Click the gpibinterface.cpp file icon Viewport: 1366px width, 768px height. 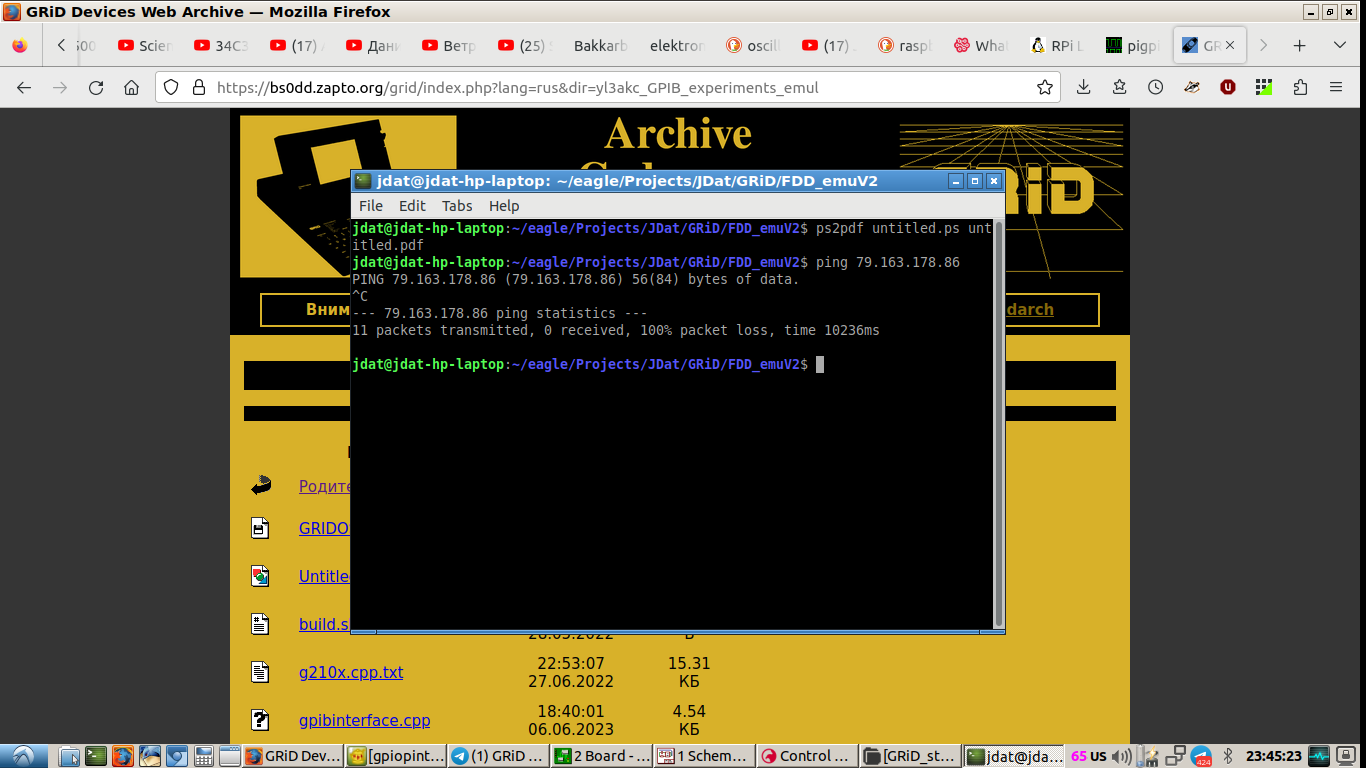260,720
